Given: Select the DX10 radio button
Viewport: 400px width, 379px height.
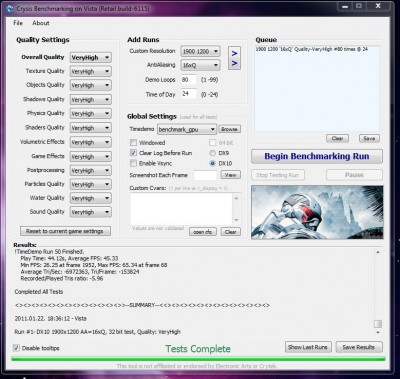Looking at the screenshot, I should pos(212,163).
